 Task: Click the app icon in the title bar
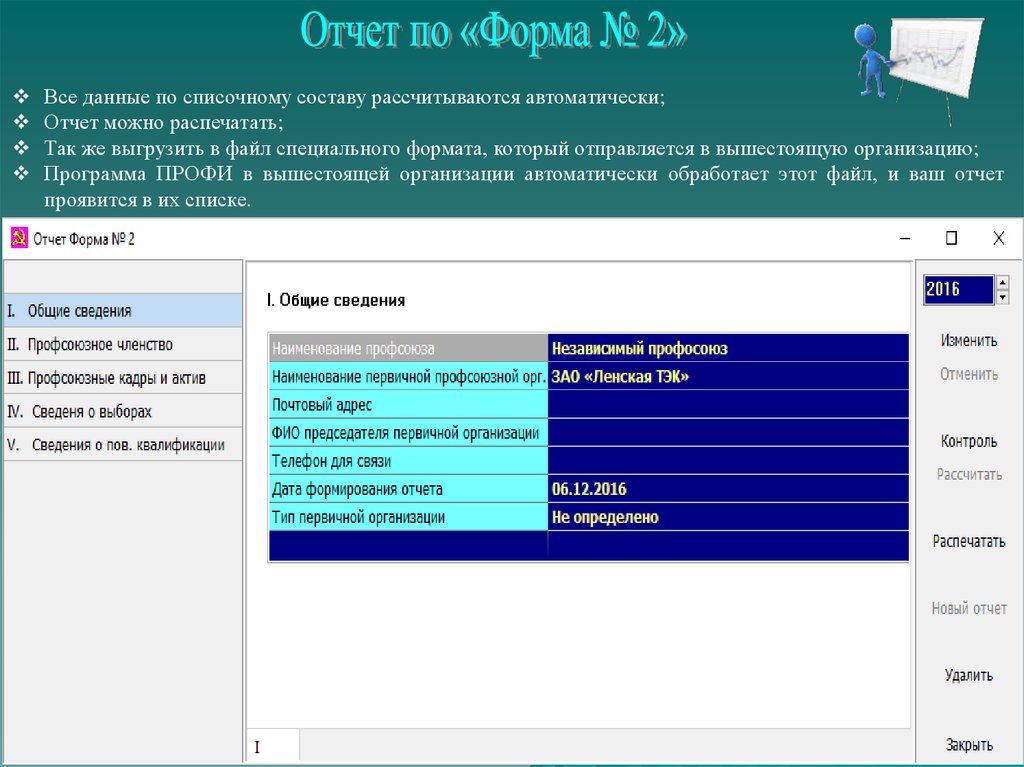coord(17,239)
